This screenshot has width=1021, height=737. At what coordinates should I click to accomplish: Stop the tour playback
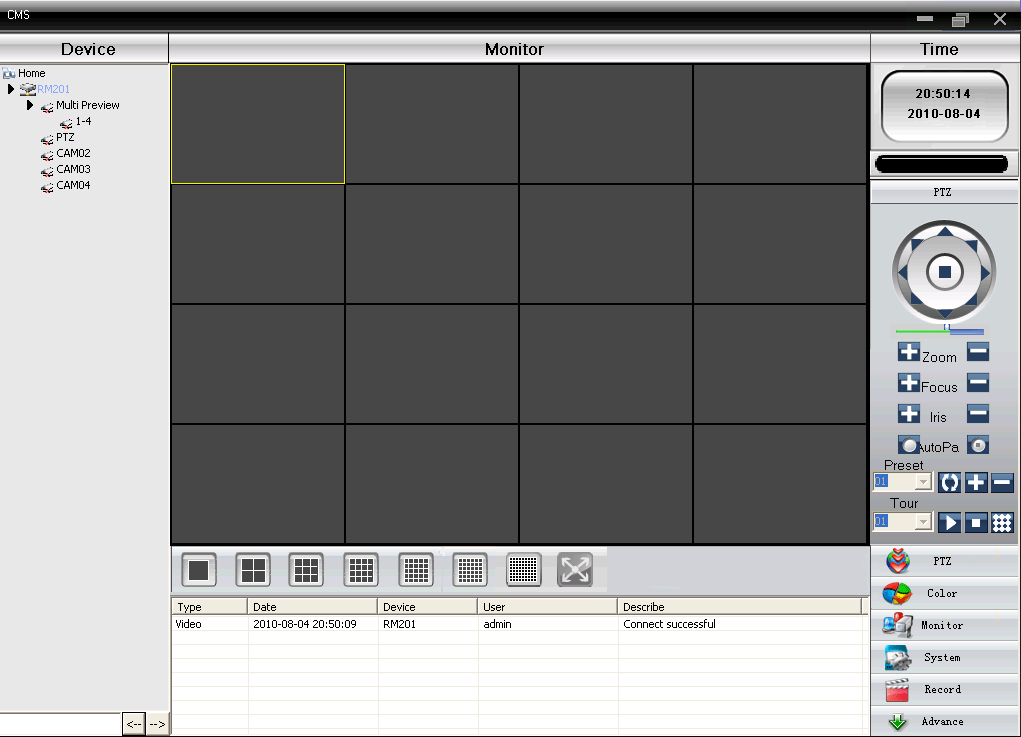tap(975, 522)
